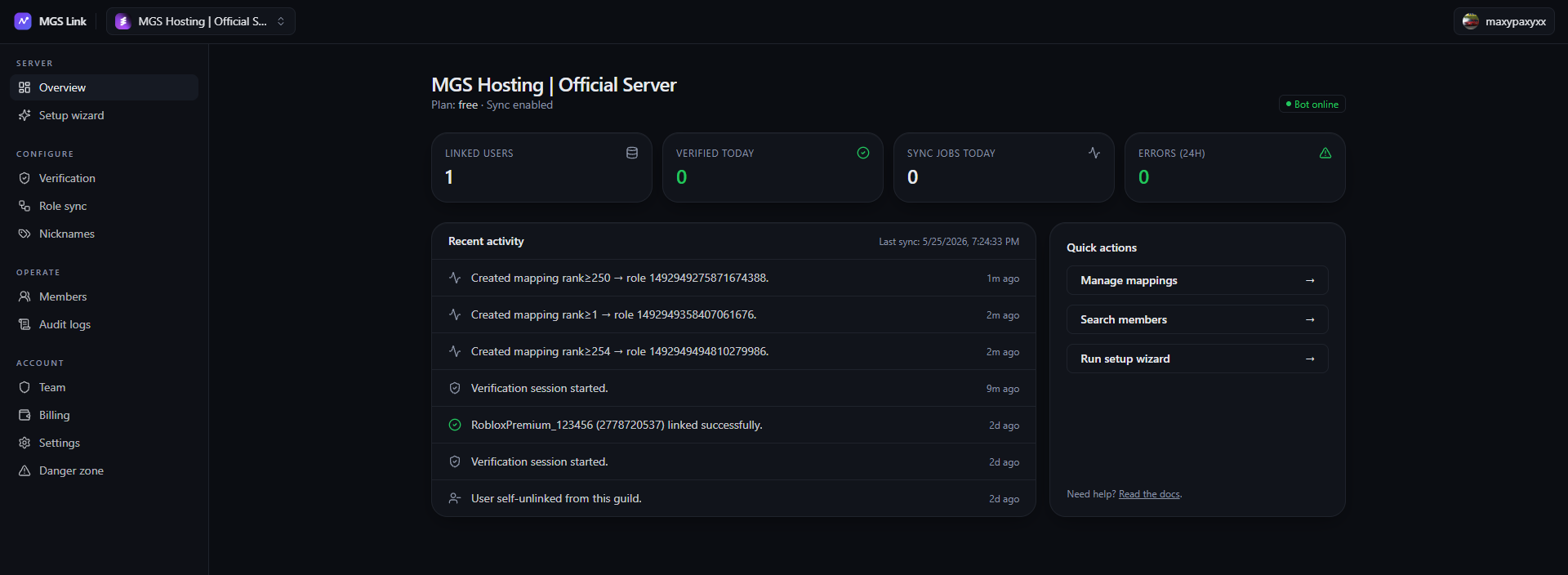Click the Bot online status badge

click(1312, 105)
